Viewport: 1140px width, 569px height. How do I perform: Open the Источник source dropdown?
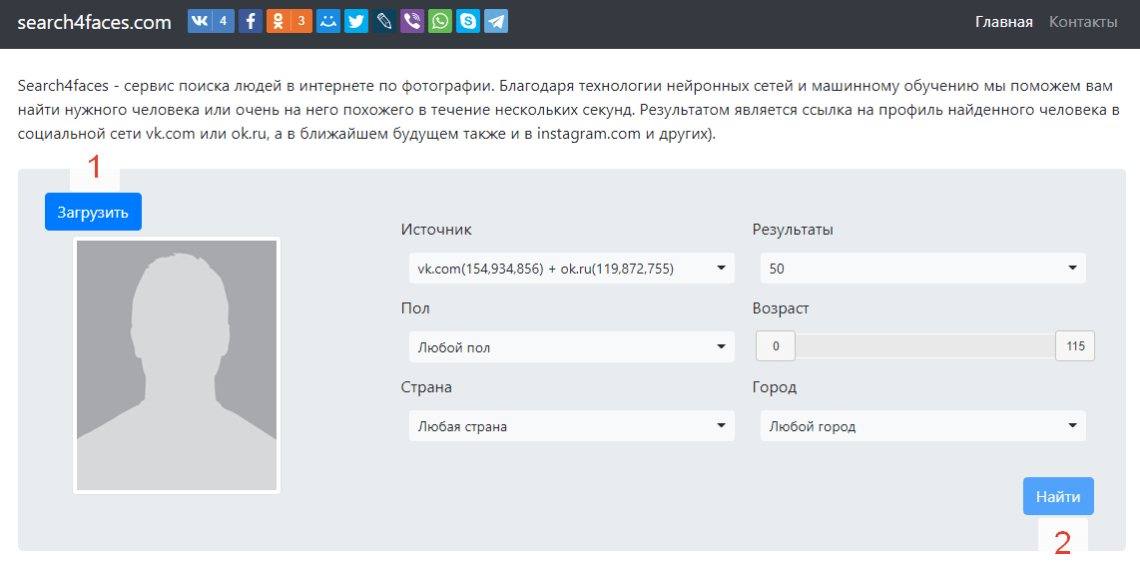tap(571, 268)
